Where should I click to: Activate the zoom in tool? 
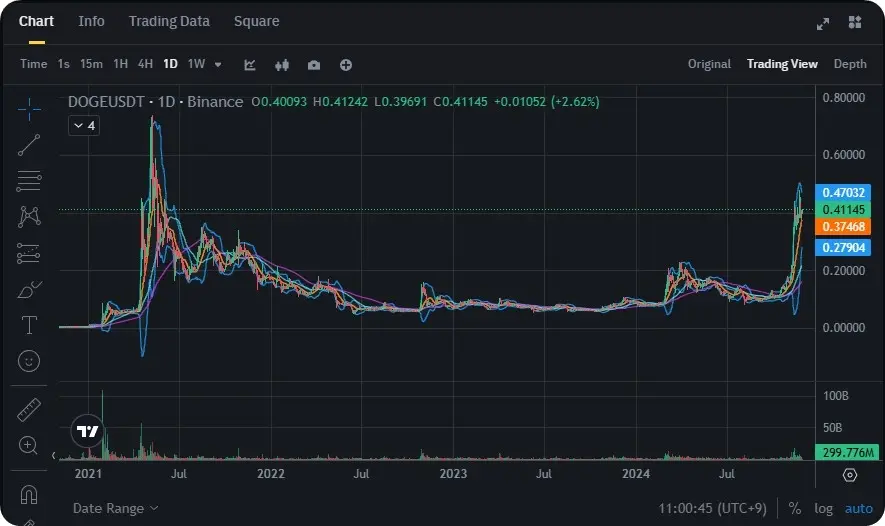coord(28,445)
